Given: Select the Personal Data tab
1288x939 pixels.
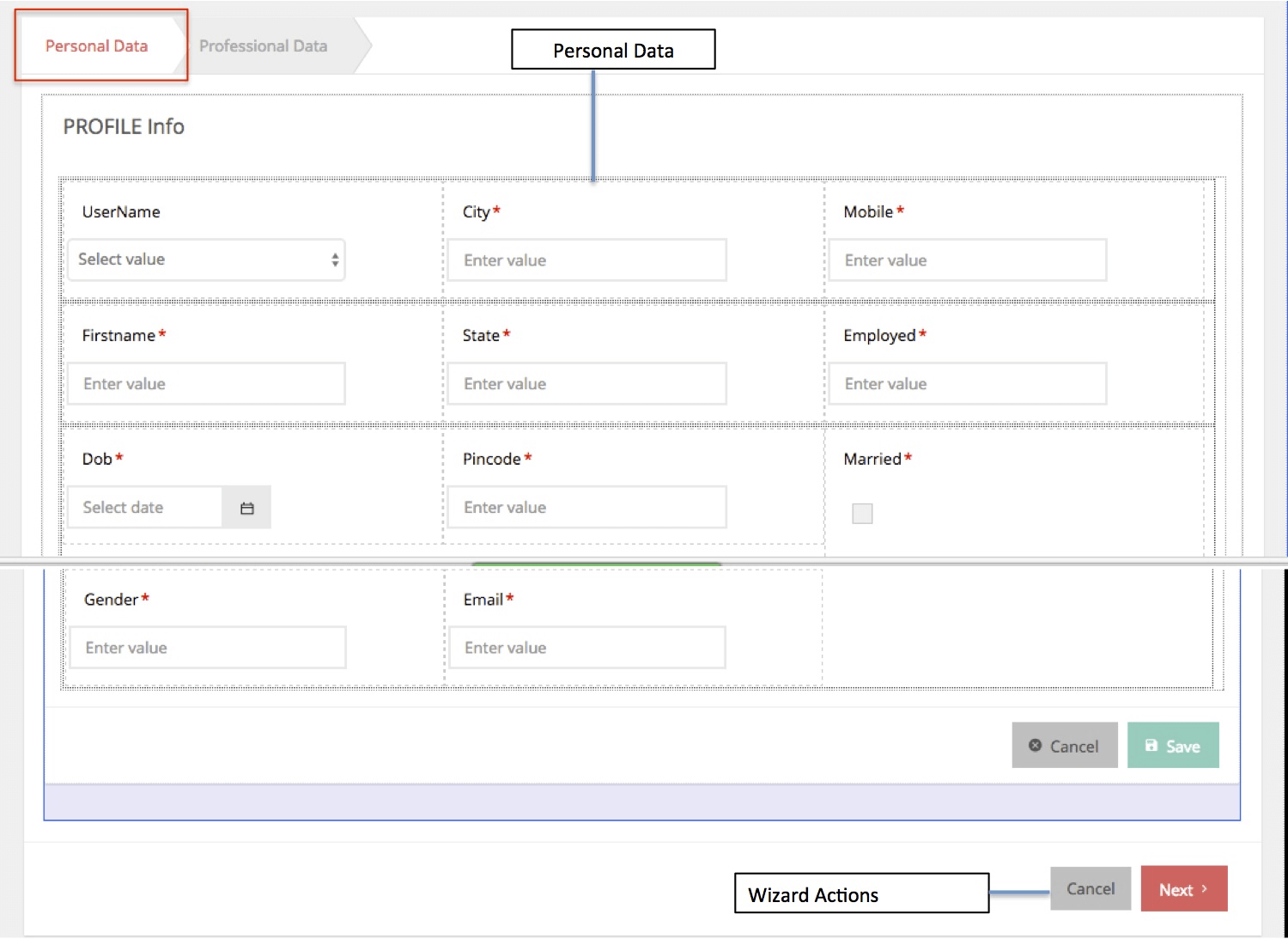Looking at the screenshot, I should click(95, 45).
